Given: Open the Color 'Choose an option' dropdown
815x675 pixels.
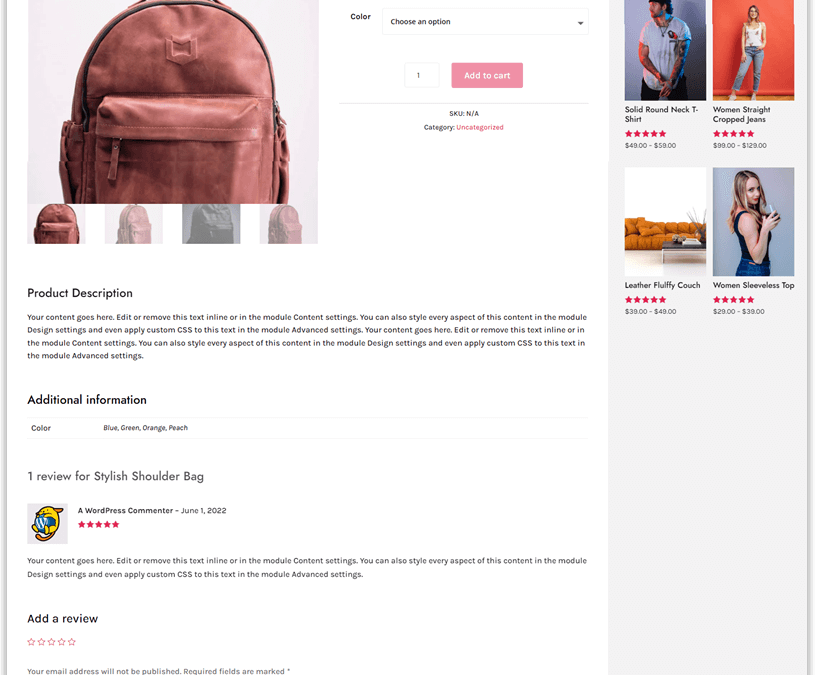Looking at the screenshot, I should (x=485, y=22).
